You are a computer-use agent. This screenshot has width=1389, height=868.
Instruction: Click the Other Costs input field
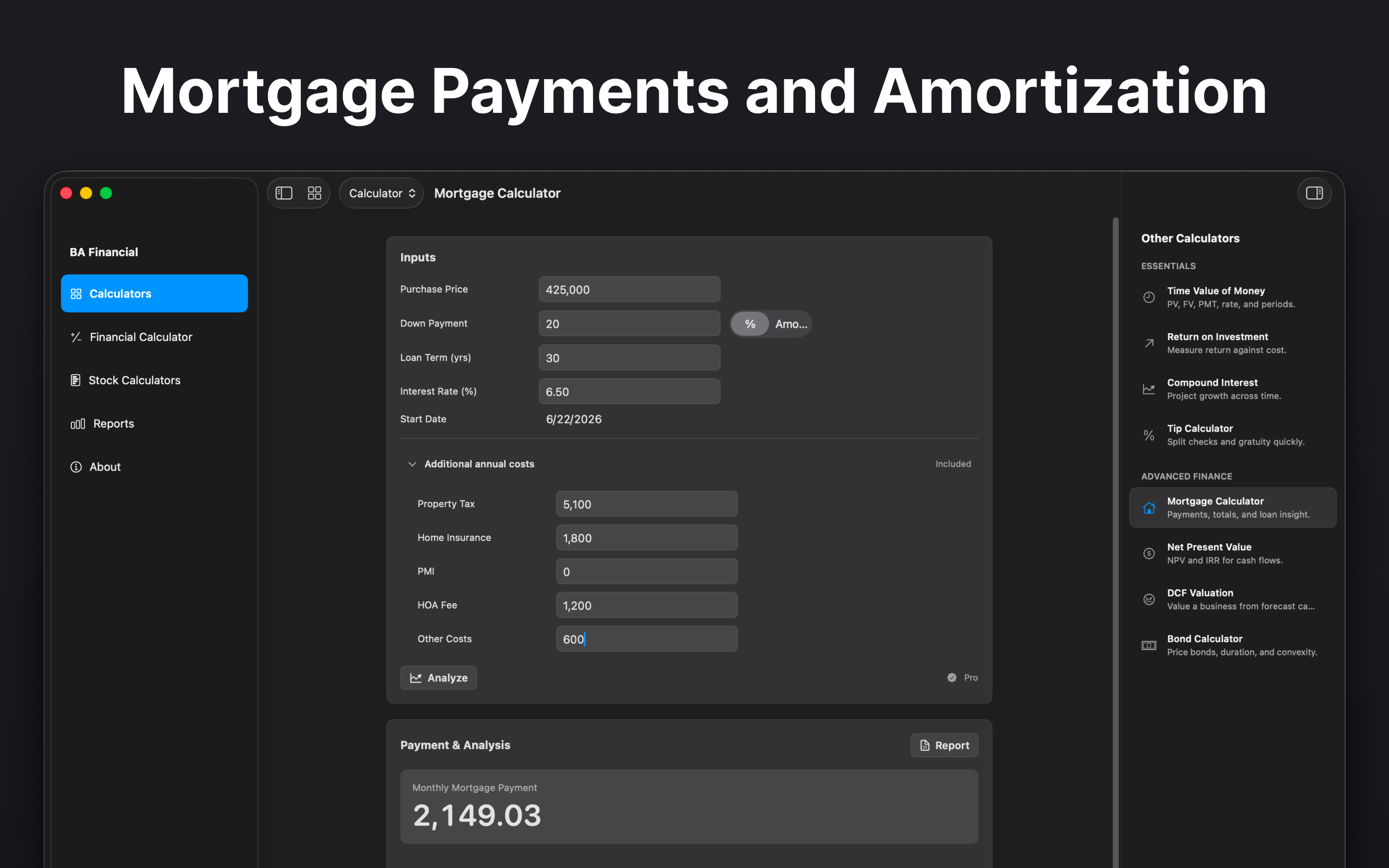646,639
